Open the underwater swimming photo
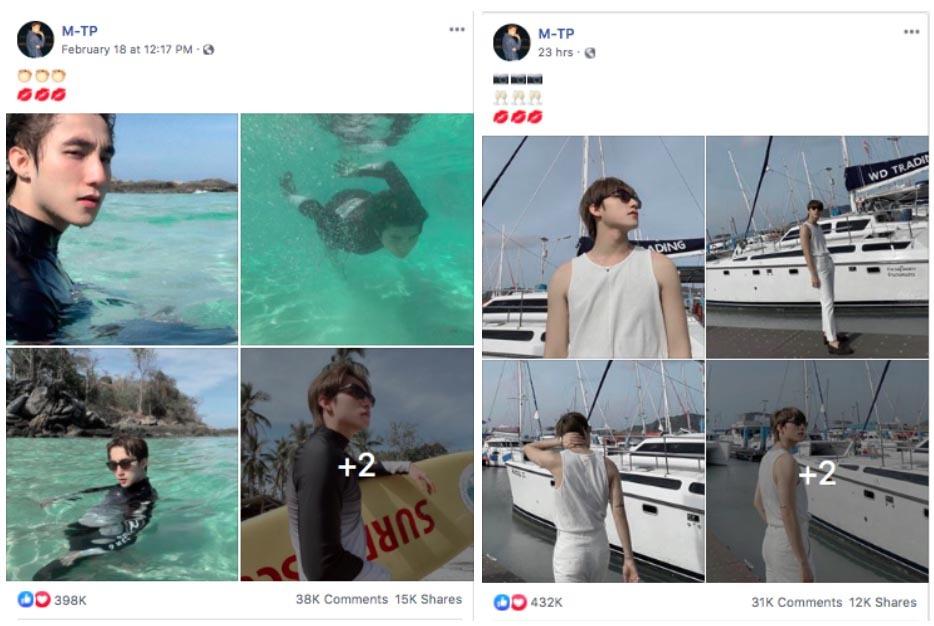 357,228
